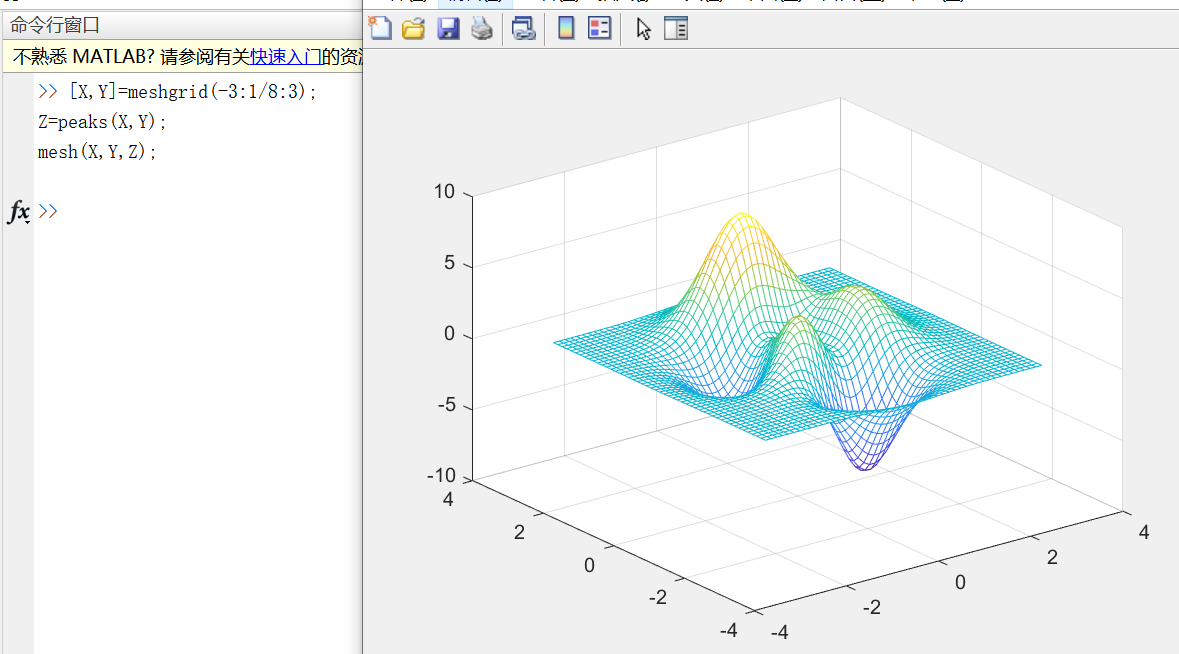Screen dimensions: 1179x654
Task: Save the figure using the floppy disk icon
Action: tap(448, 29)
